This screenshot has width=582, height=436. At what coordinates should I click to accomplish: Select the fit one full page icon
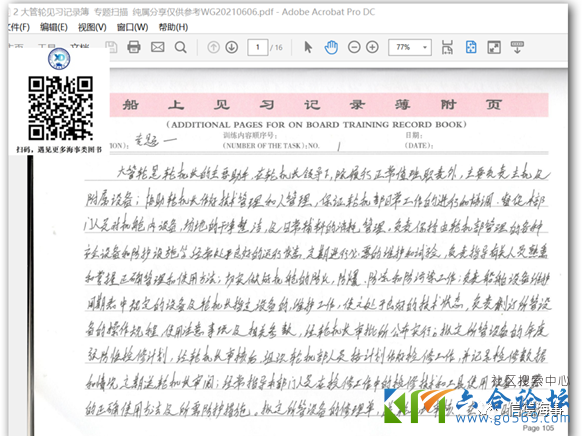pyautogui.click(x=471, y=47)
